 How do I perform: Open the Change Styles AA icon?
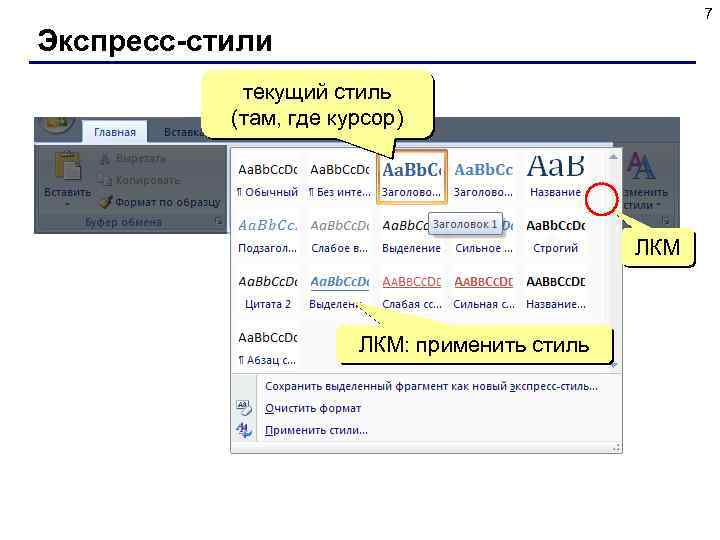coord(641,166)
